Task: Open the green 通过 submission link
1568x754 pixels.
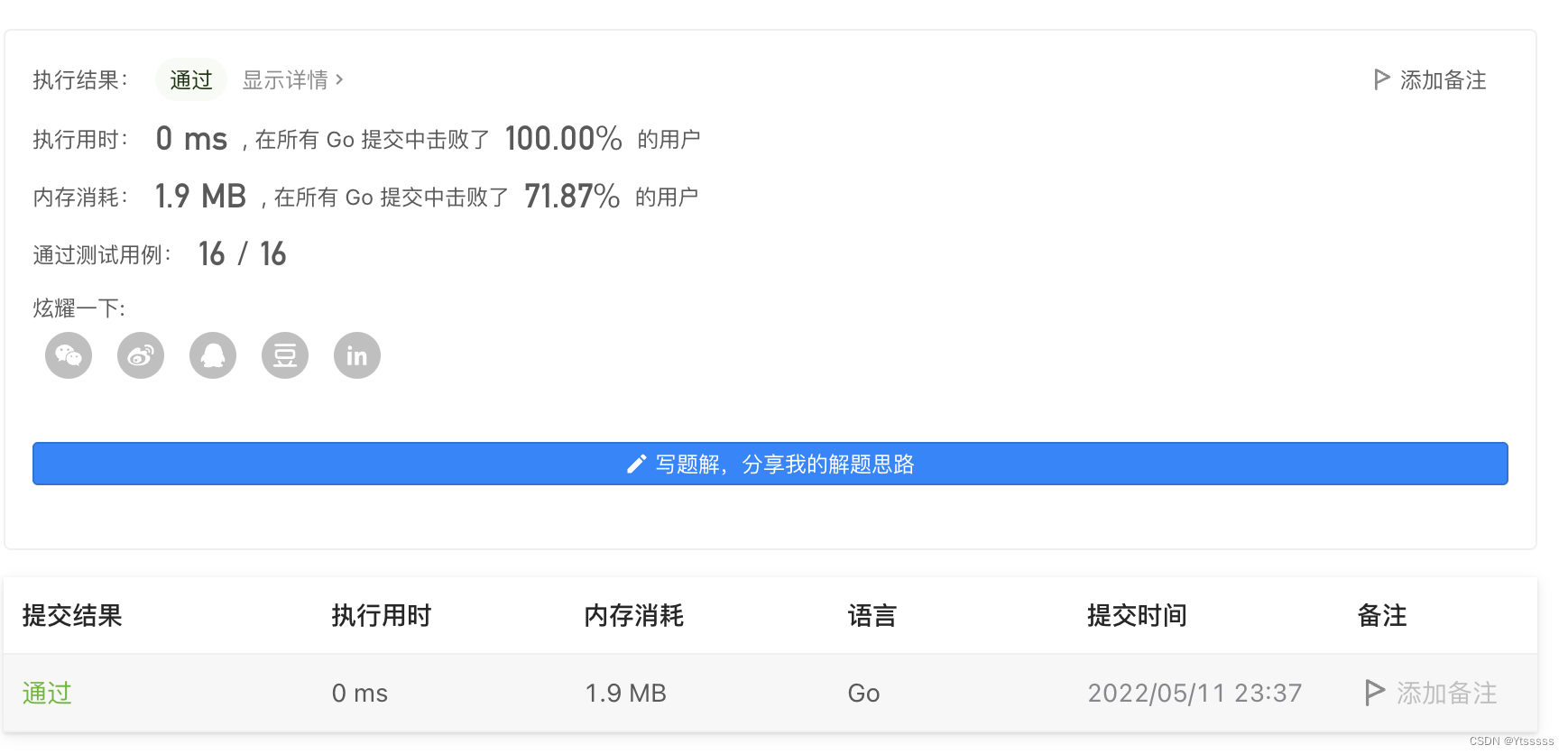Action: click(47, 693)
